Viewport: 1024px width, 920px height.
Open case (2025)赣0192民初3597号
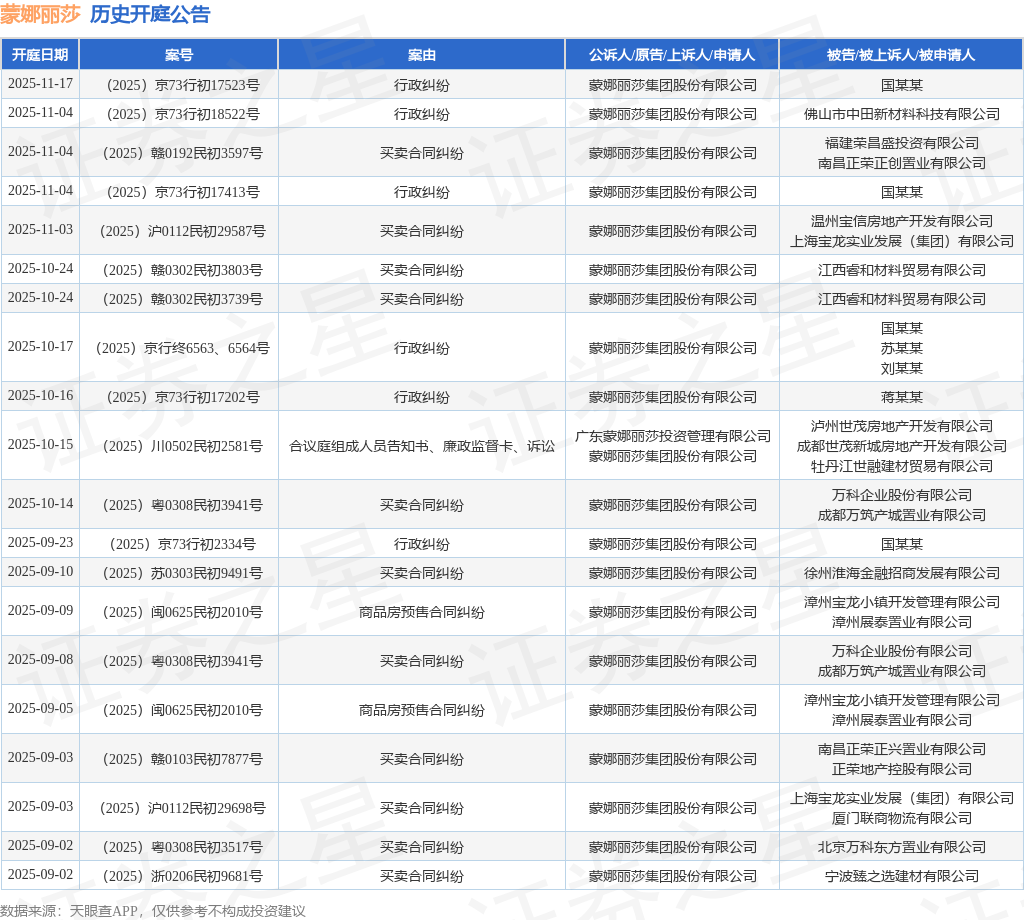tap(183, 153)
